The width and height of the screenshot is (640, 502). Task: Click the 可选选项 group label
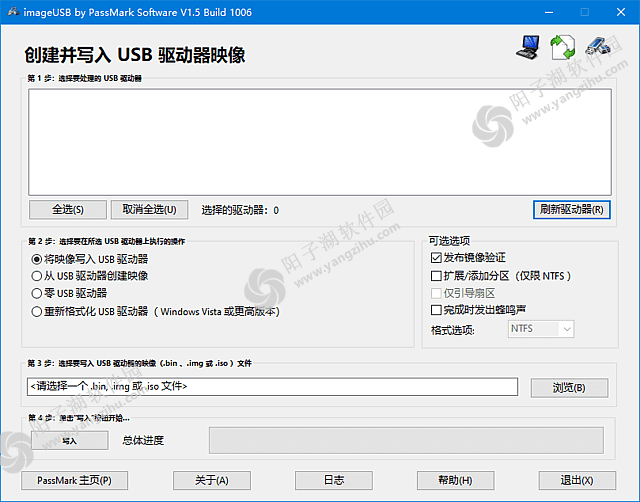point(449,241)
